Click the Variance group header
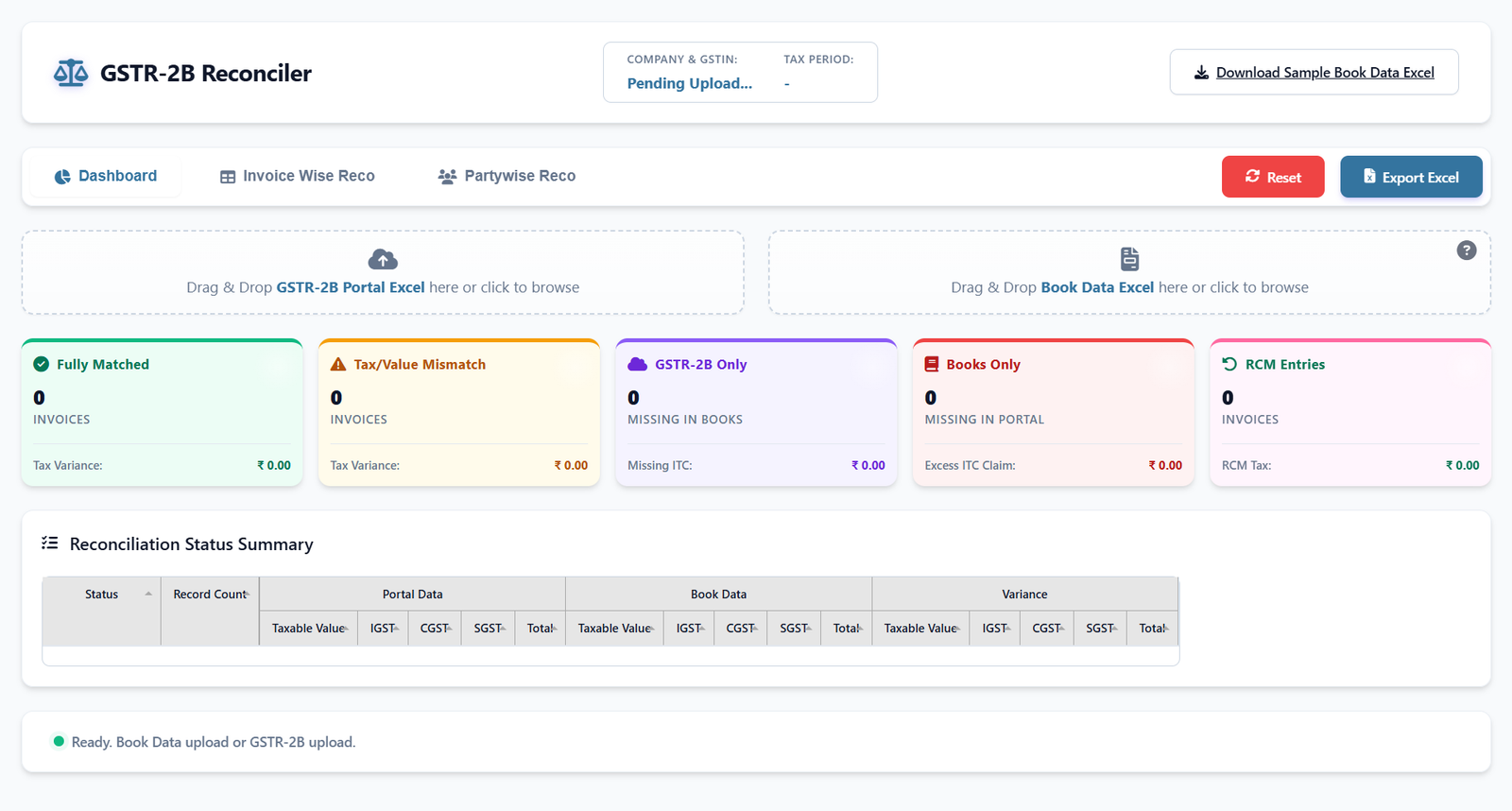Image resolution: width=1512 pixels, height=811 pixels. click(1025, 595)
